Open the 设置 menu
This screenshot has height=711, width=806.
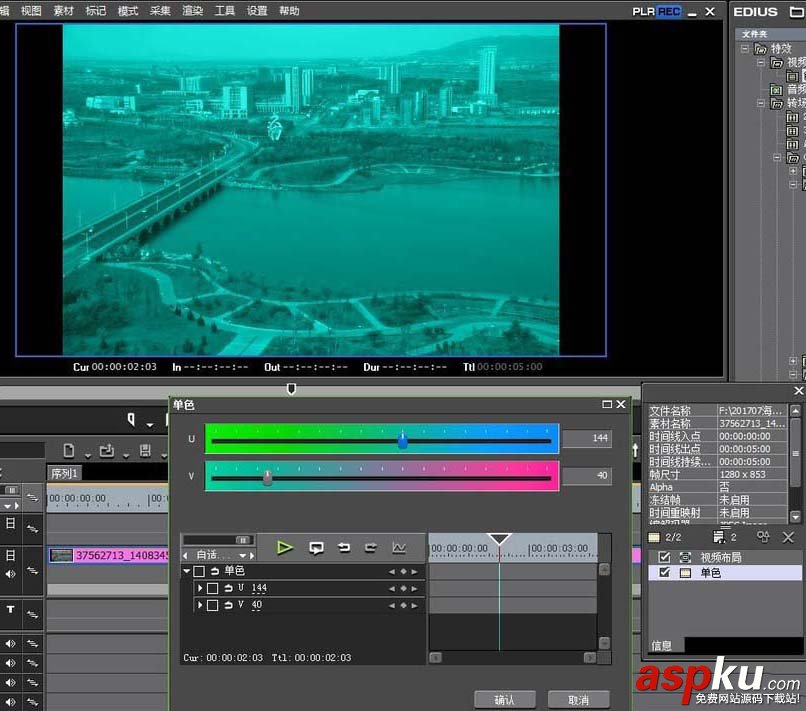257,11
